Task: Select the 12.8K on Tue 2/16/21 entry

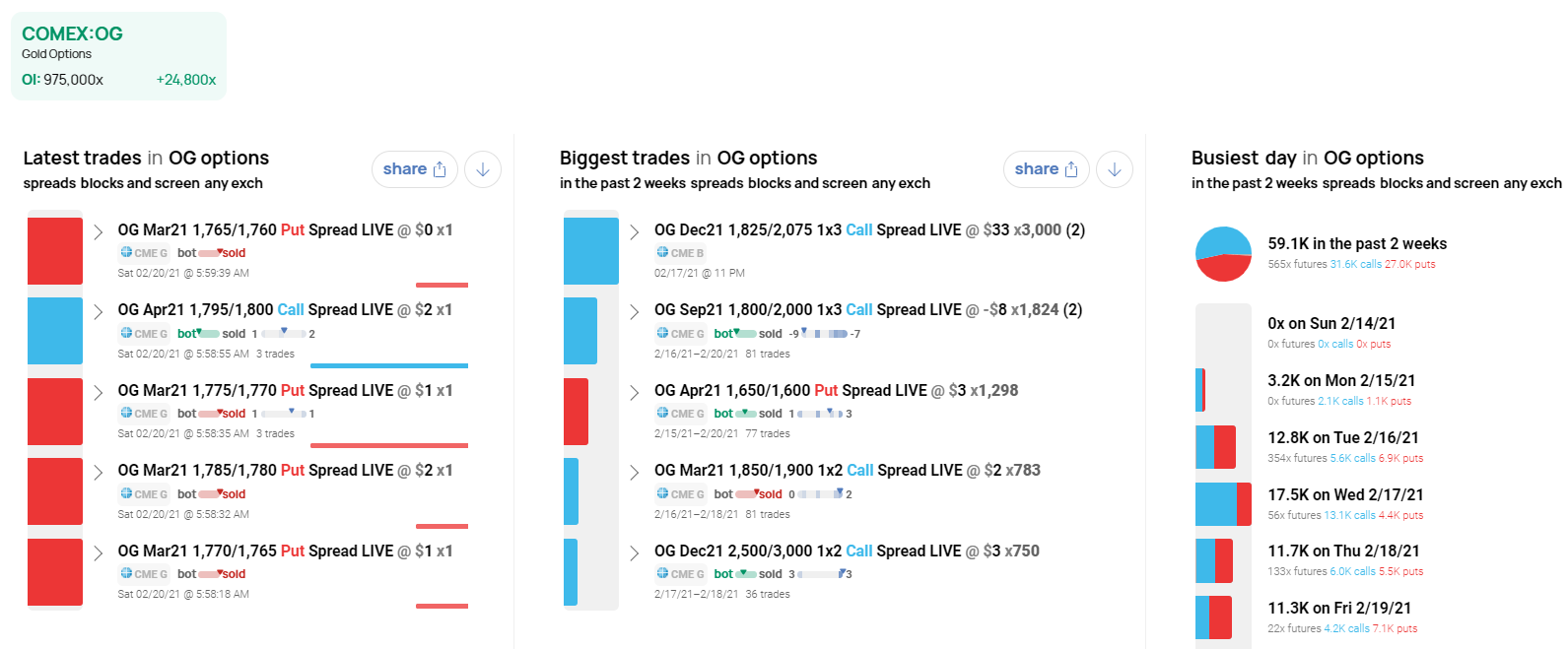Action: pos(1343,438)
